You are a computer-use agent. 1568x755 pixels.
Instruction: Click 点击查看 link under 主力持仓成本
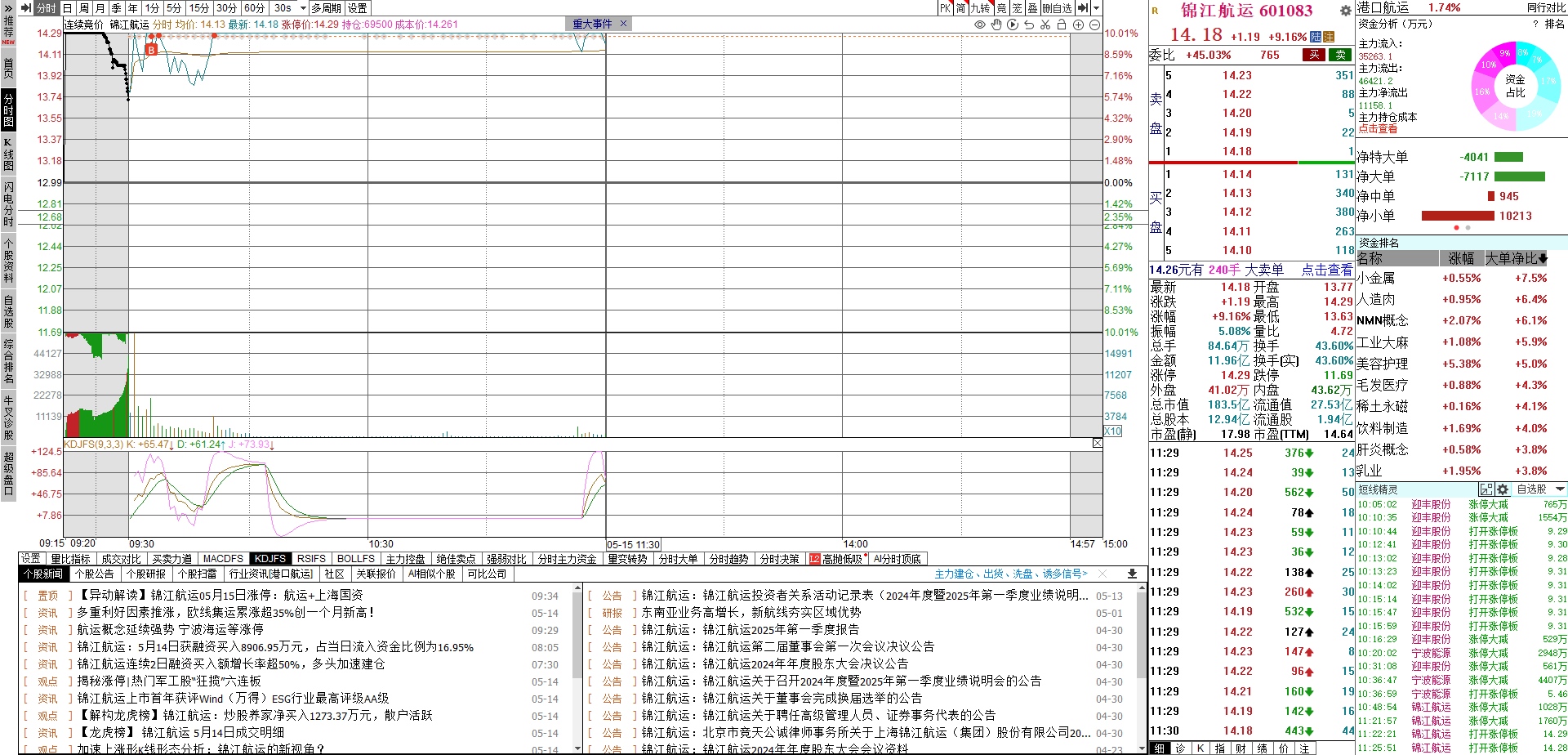[x=1378, y=129]
